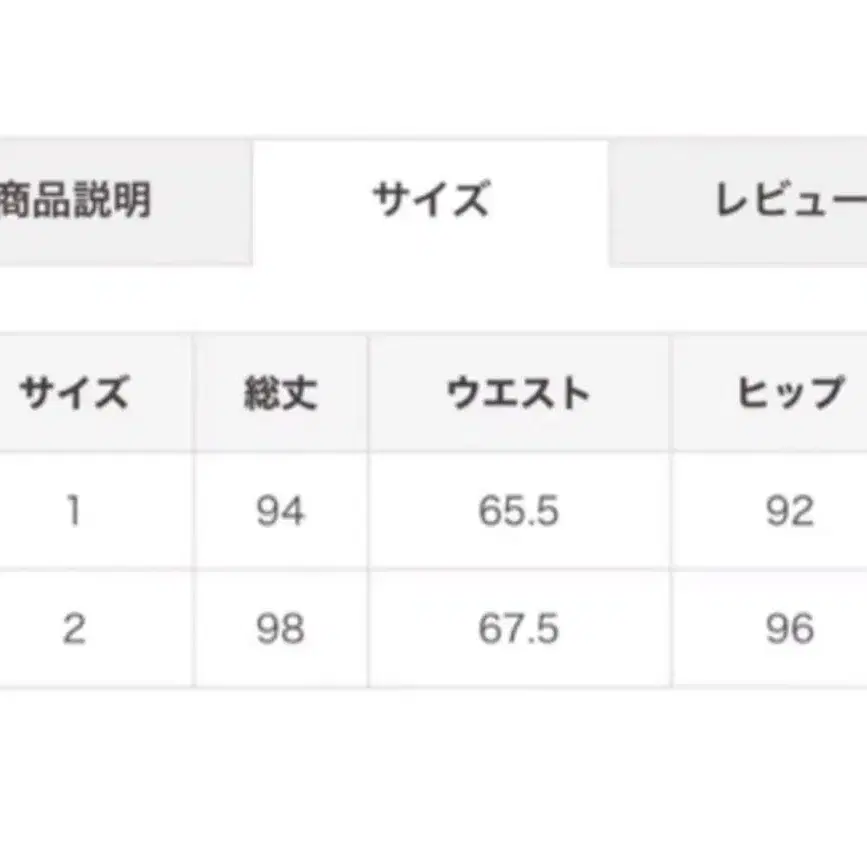Click the ウエスト column header
867x867 pixels.
pos(519,391)
